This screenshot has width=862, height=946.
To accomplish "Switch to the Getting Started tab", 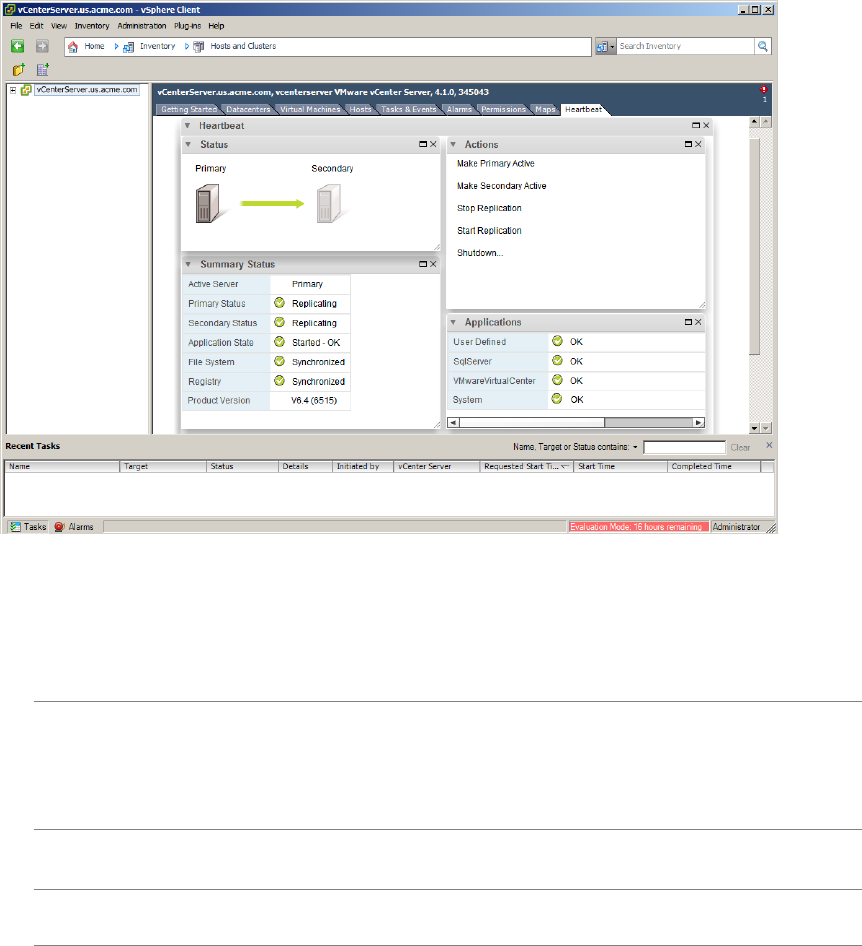I will [189, 110].
